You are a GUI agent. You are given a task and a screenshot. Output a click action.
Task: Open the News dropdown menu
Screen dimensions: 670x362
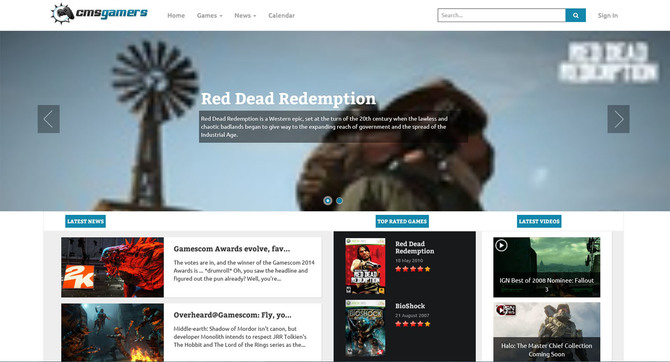pos(245,15)
